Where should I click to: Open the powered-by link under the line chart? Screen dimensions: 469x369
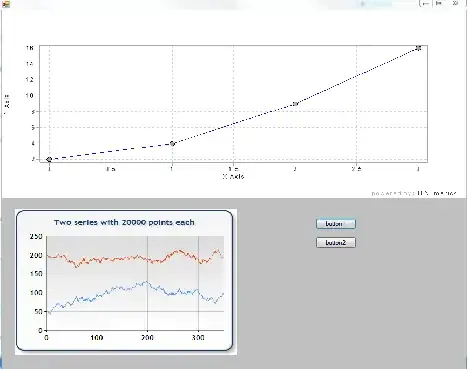(x=414, y=193)
